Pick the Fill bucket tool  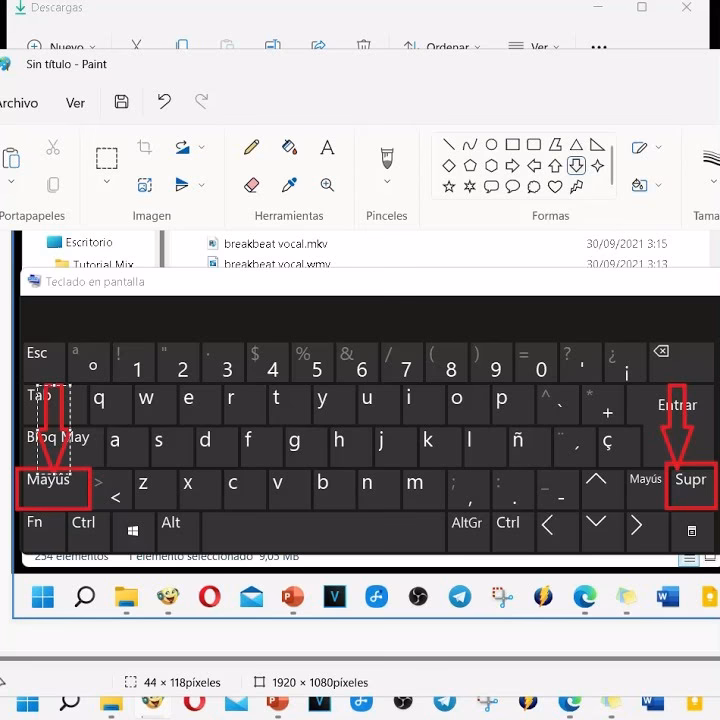289,148
